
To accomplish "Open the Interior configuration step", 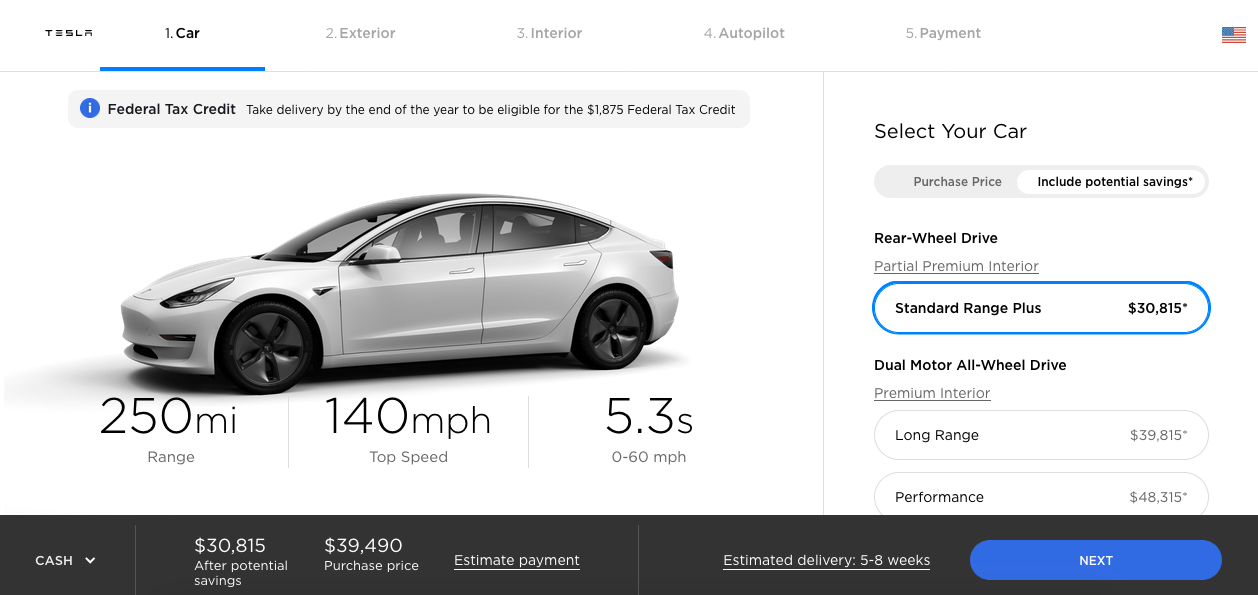I will click(549, 33).
